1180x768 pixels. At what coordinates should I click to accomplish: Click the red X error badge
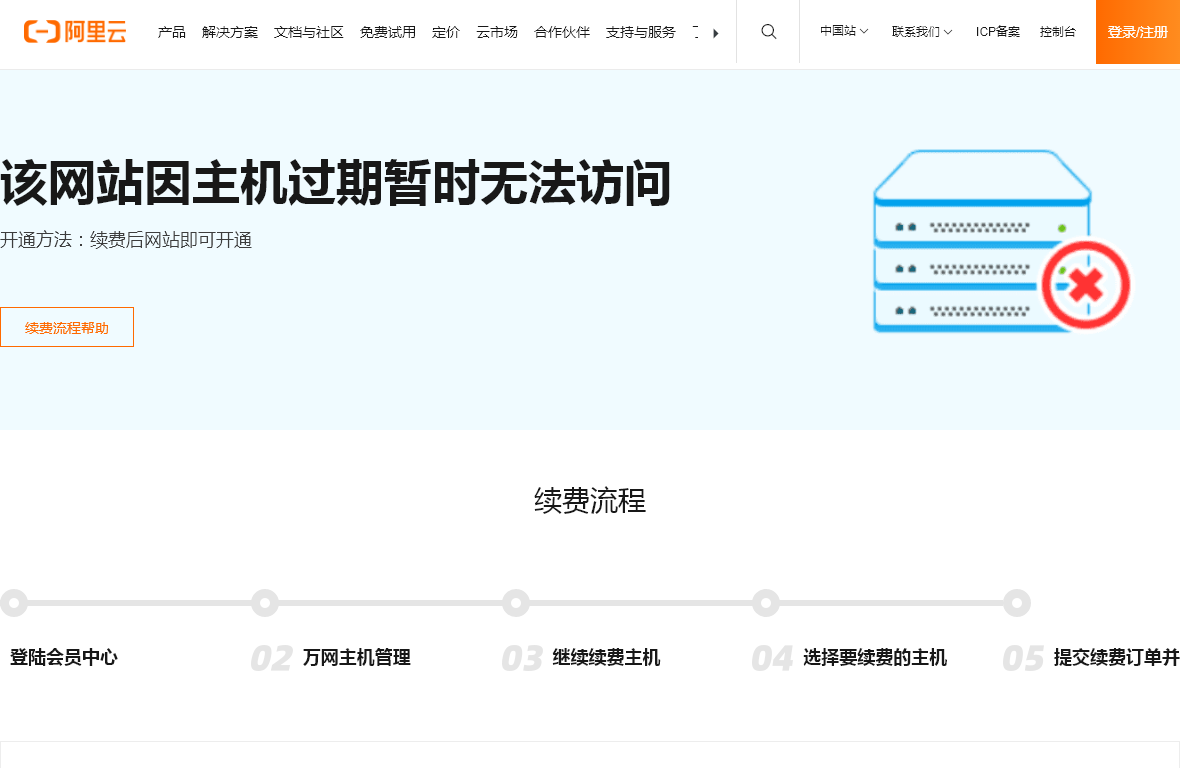pyautogui.click(x=1085, y=286)
